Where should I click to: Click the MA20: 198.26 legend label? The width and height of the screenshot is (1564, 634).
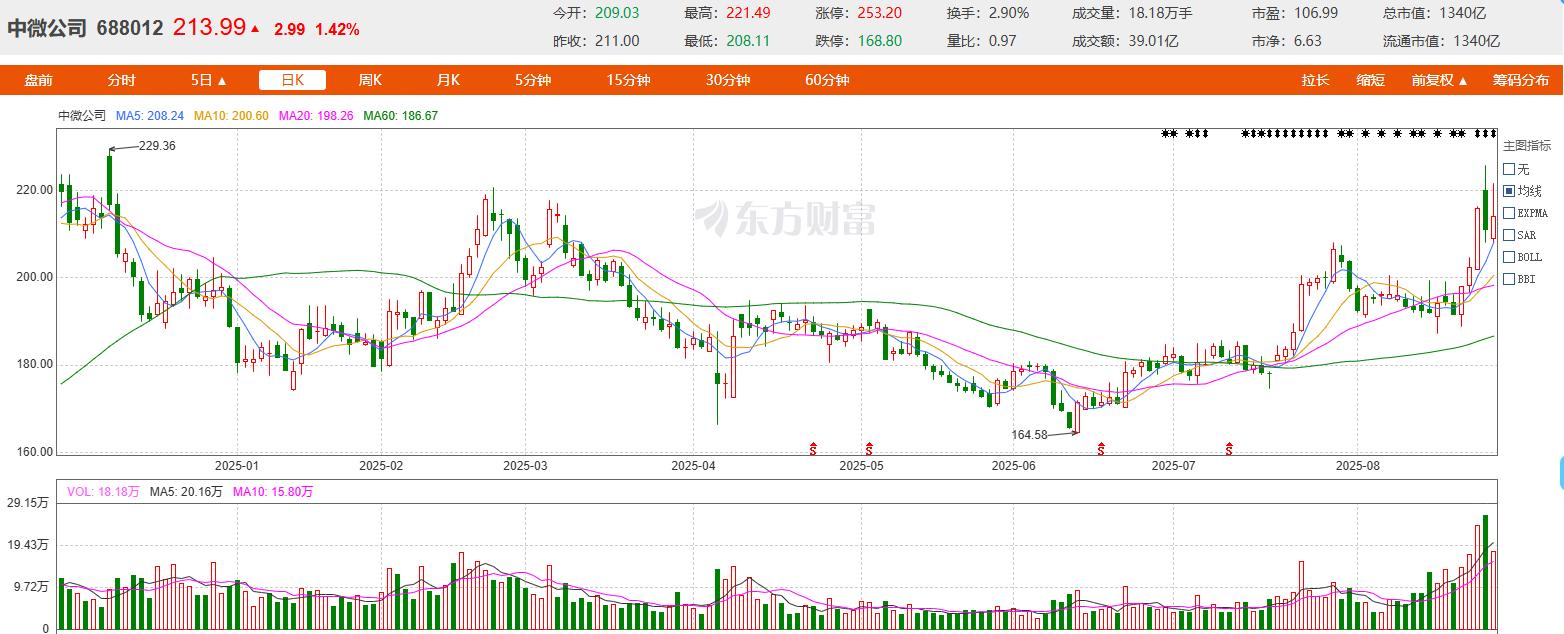point(316,116)
